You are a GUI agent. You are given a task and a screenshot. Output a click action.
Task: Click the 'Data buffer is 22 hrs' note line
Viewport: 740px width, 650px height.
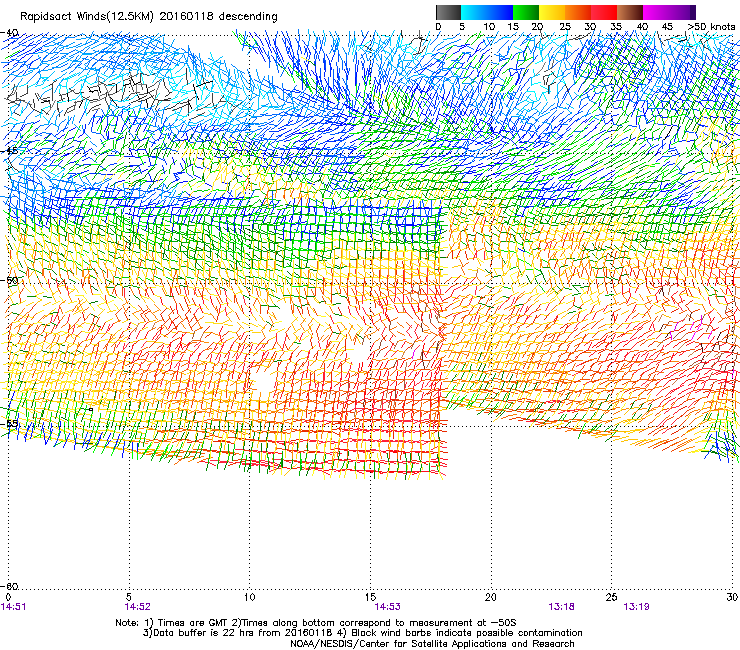point(362,633)
